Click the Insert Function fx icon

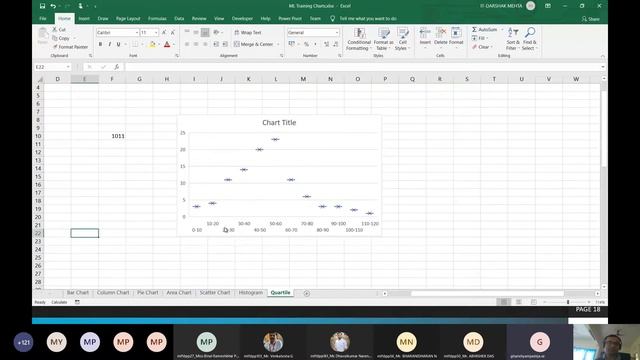(x=116, y=67)
